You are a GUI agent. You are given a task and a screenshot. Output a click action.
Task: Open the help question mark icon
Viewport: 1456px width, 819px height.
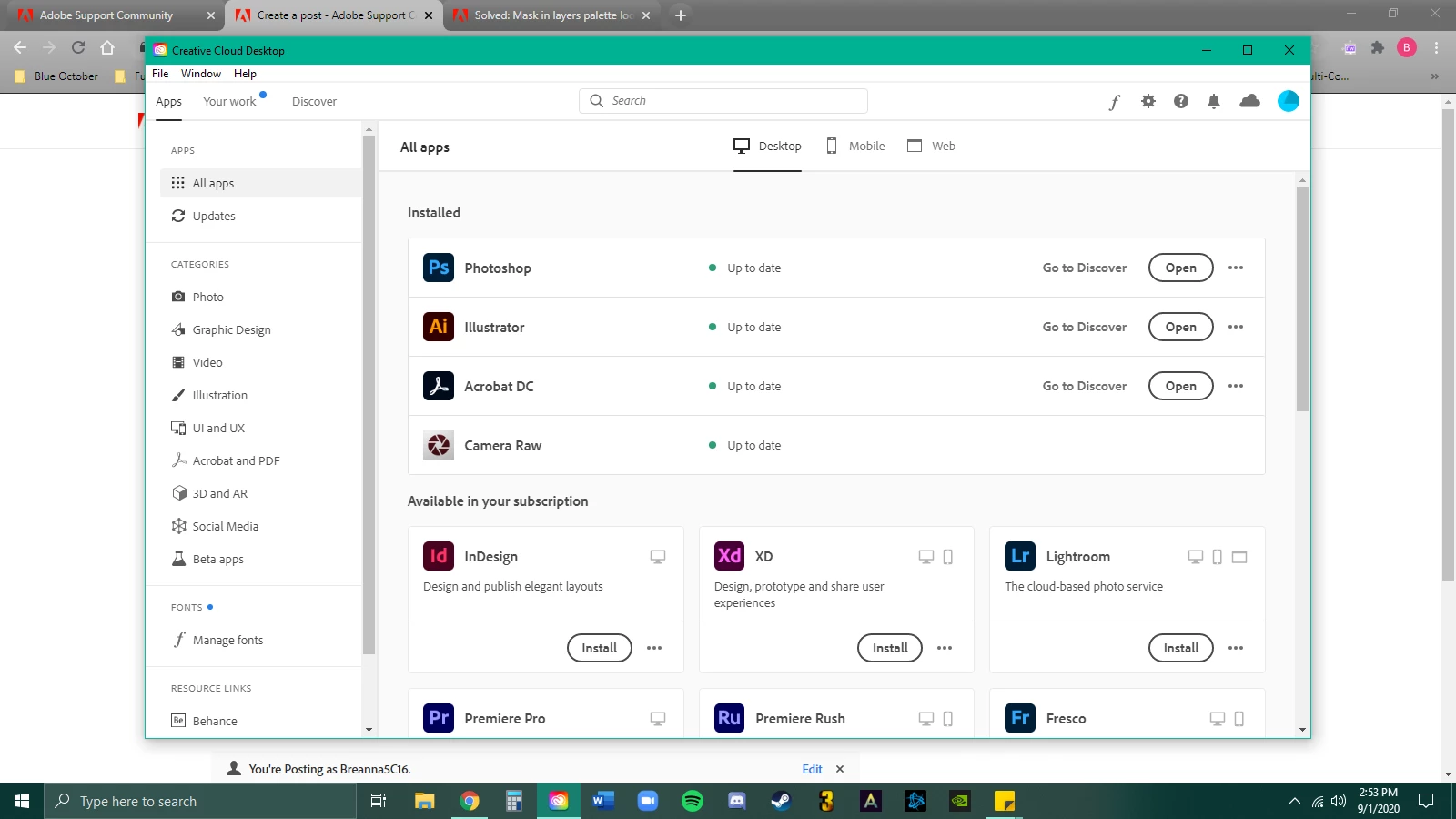click(1181, 101)
